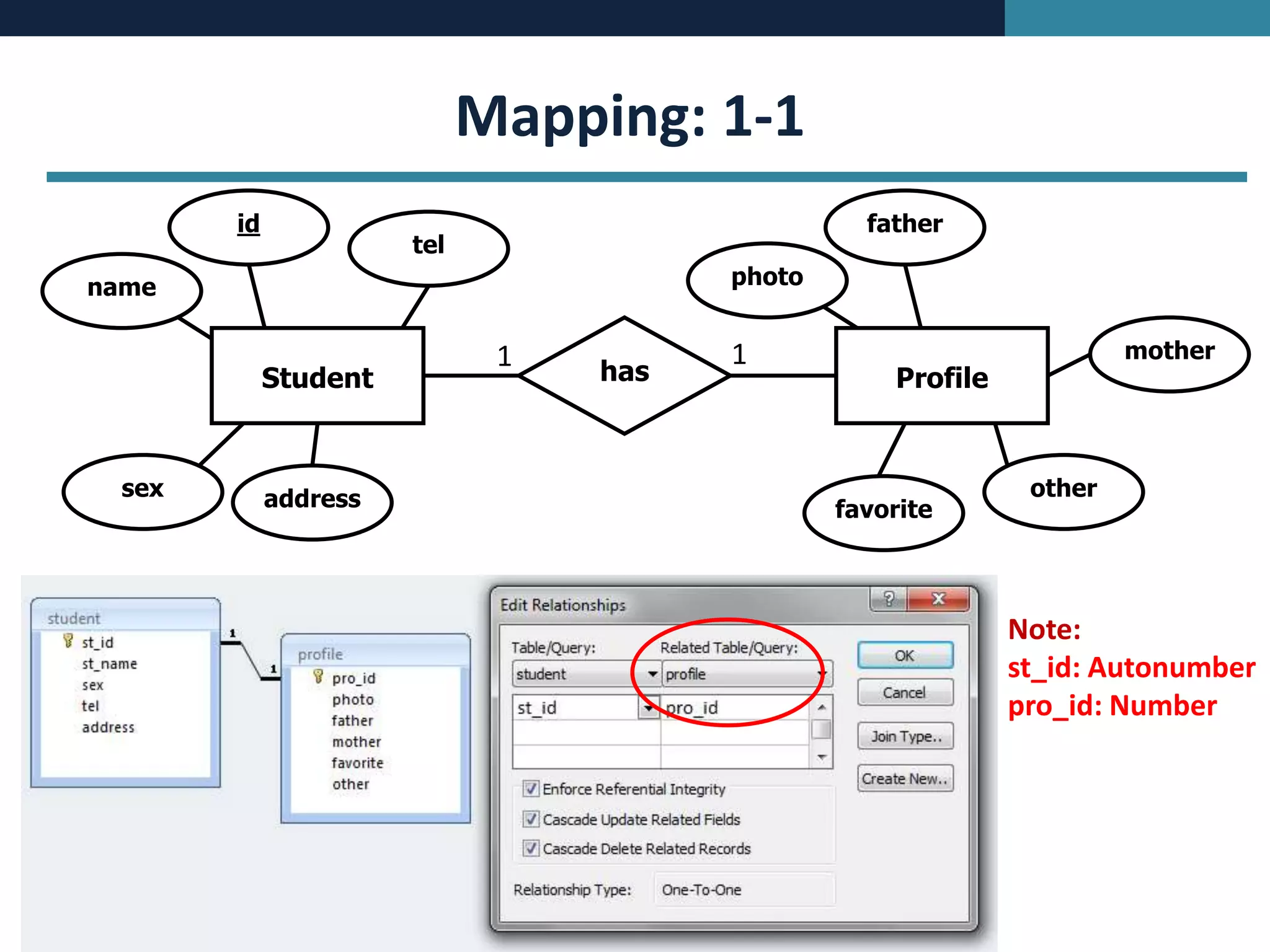Click the student table title bar
The image size is (1270, 952).
[126, 617]
